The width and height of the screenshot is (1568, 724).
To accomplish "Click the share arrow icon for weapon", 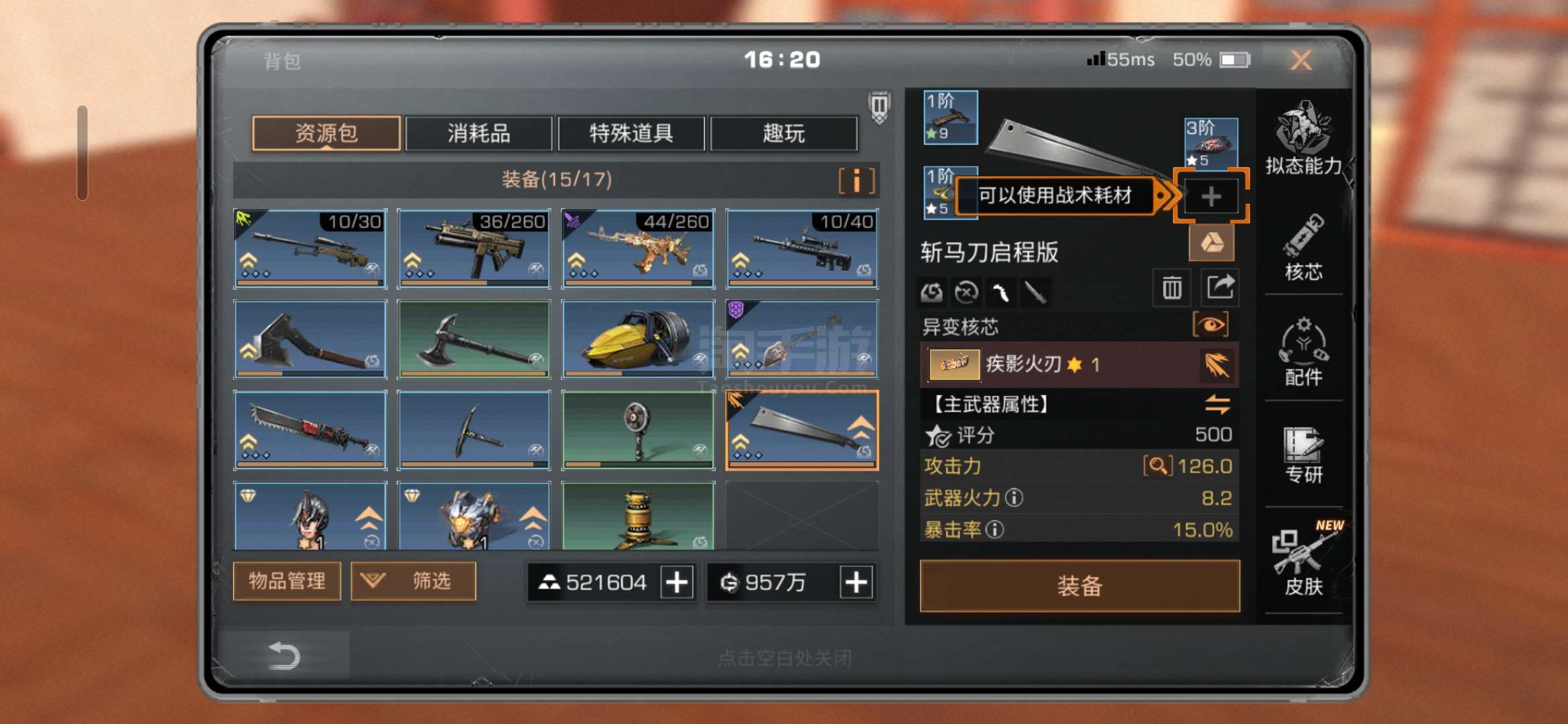I will [1220, 288].
